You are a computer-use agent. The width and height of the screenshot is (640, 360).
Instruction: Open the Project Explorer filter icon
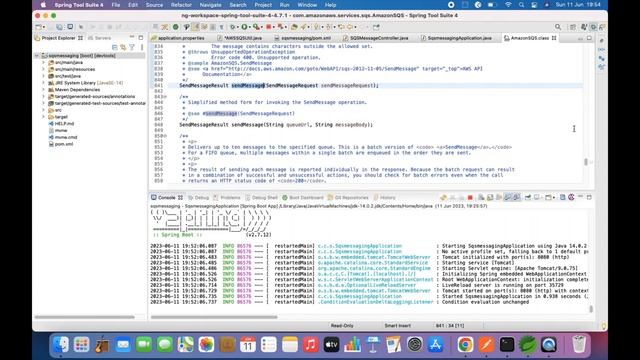(132, 47)
